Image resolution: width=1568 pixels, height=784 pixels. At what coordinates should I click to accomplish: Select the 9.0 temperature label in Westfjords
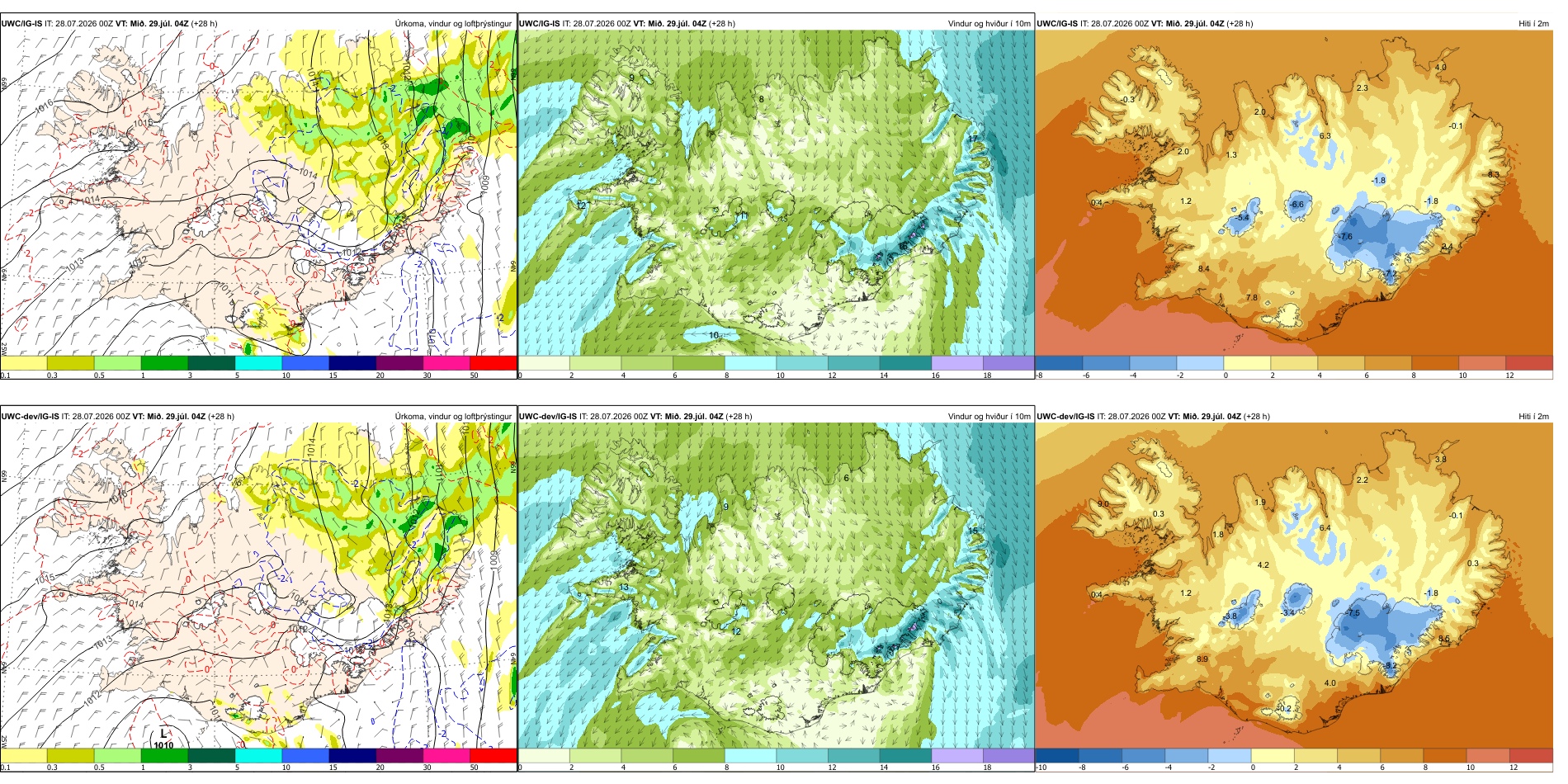coord(1103,503)
